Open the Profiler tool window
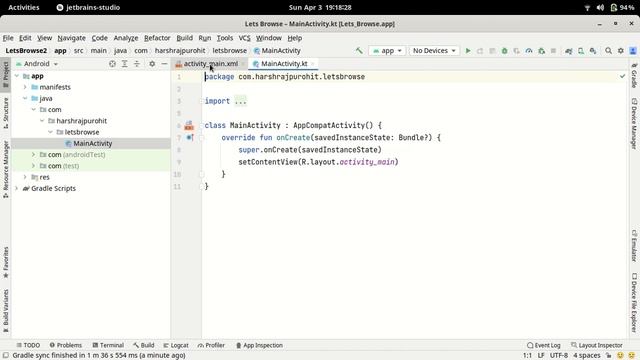This screenshot has height=360, width=640. (x=211, y=345)
